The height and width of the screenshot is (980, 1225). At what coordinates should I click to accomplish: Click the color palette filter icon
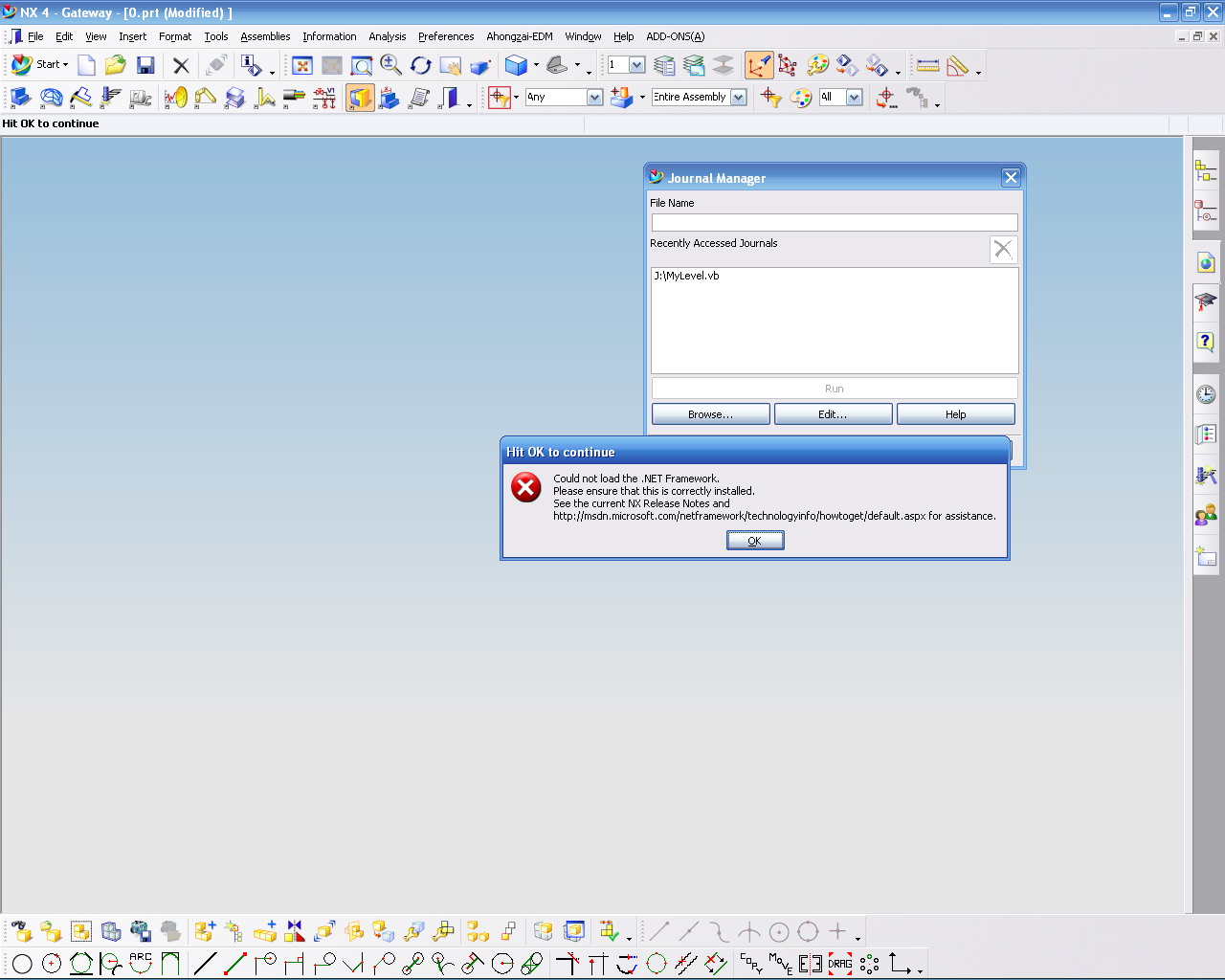(x=801, y=98)
